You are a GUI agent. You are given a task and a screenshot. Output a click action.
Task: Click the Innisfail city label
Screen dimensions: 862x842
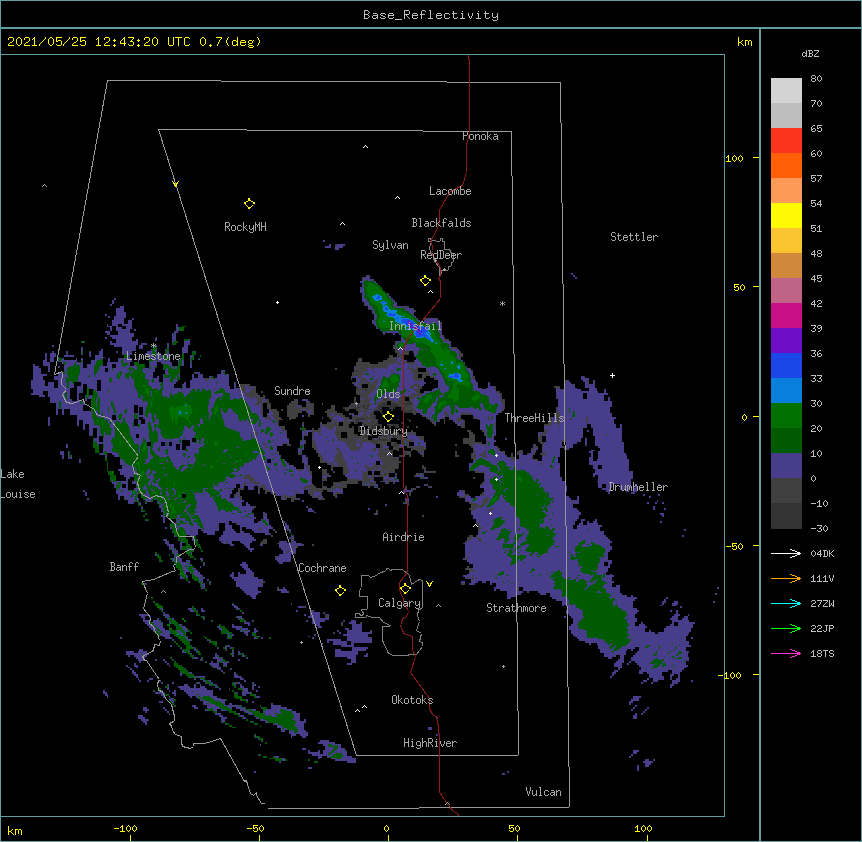click(415, 326)
